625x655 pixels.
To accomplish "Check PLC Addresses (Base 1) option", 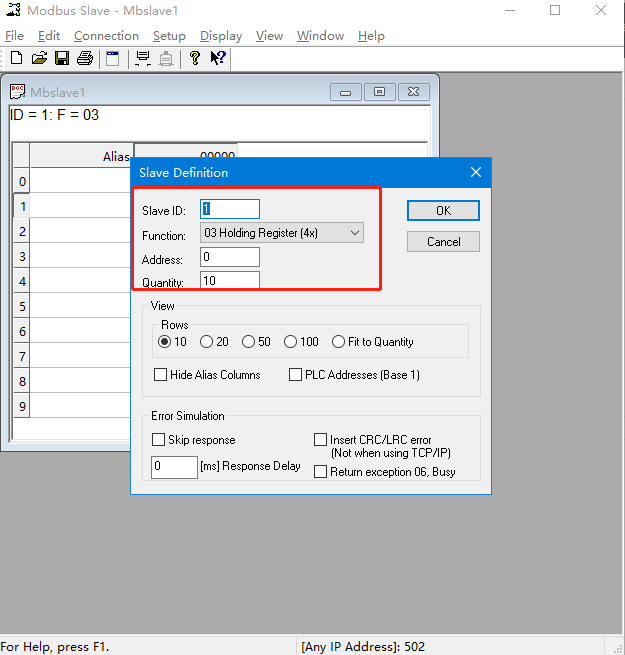I will tap(295, 375).
